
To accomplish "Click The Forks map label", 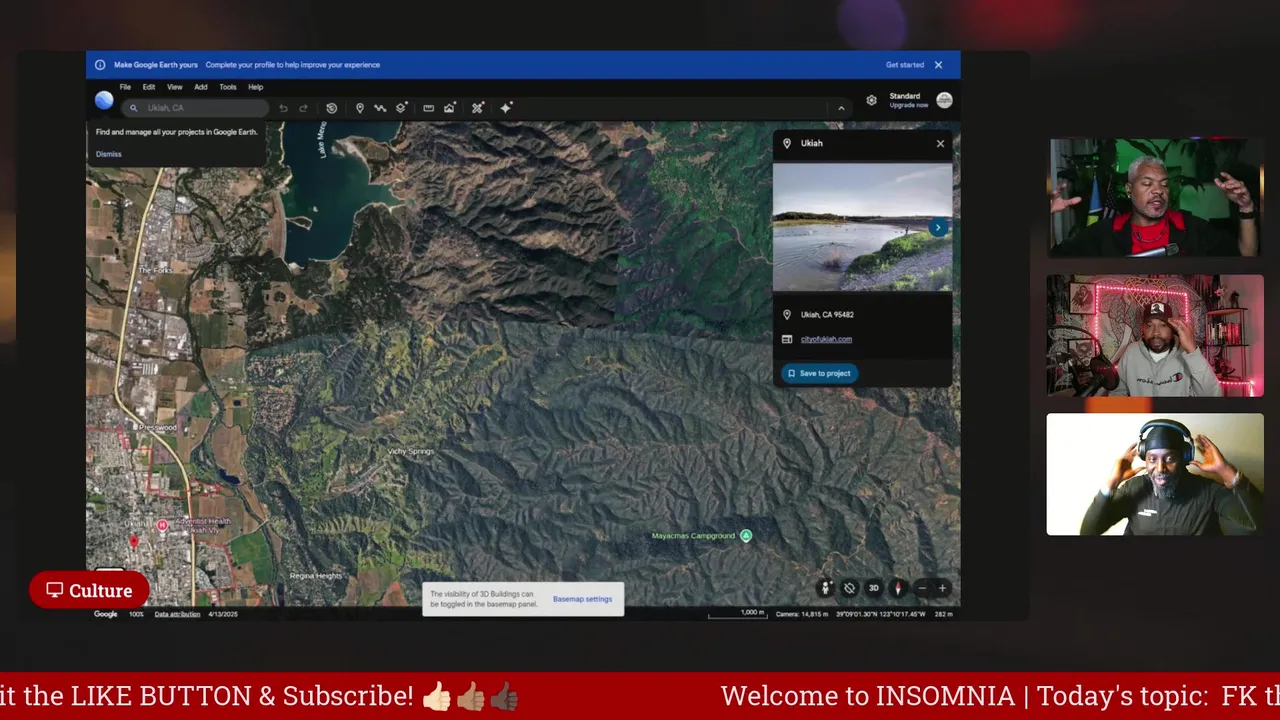I will (155, 270).
